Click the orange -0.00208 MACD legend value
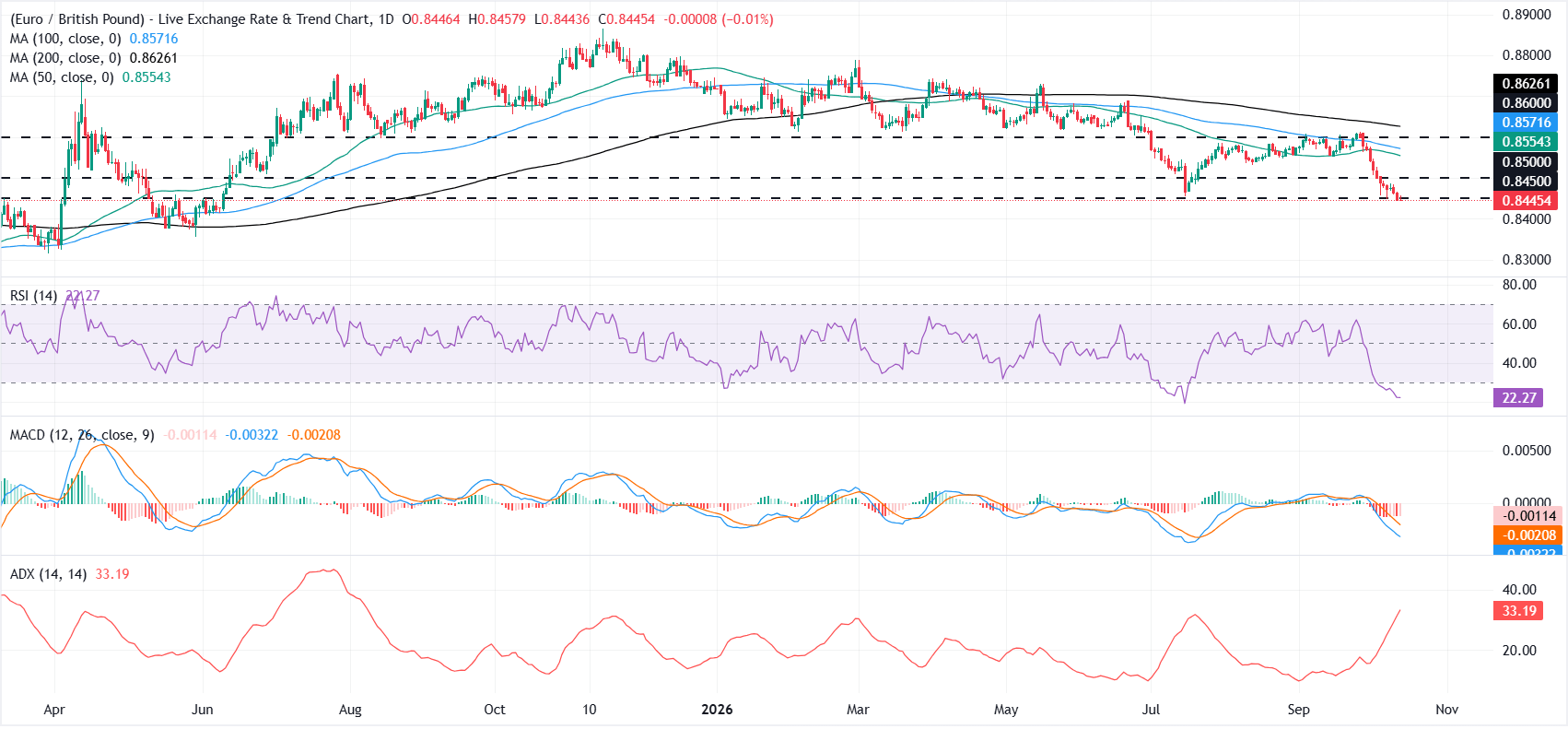This screenshot has width=1568, height=729. pos(313,435)
